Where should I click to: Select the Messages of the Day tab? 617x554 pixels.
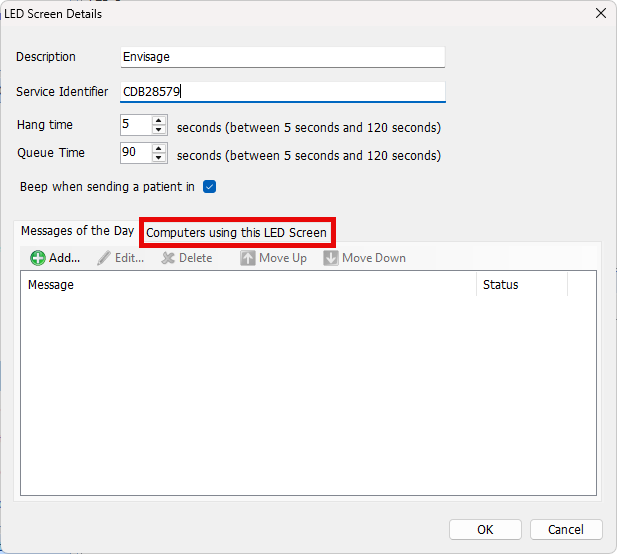[77, 231]
